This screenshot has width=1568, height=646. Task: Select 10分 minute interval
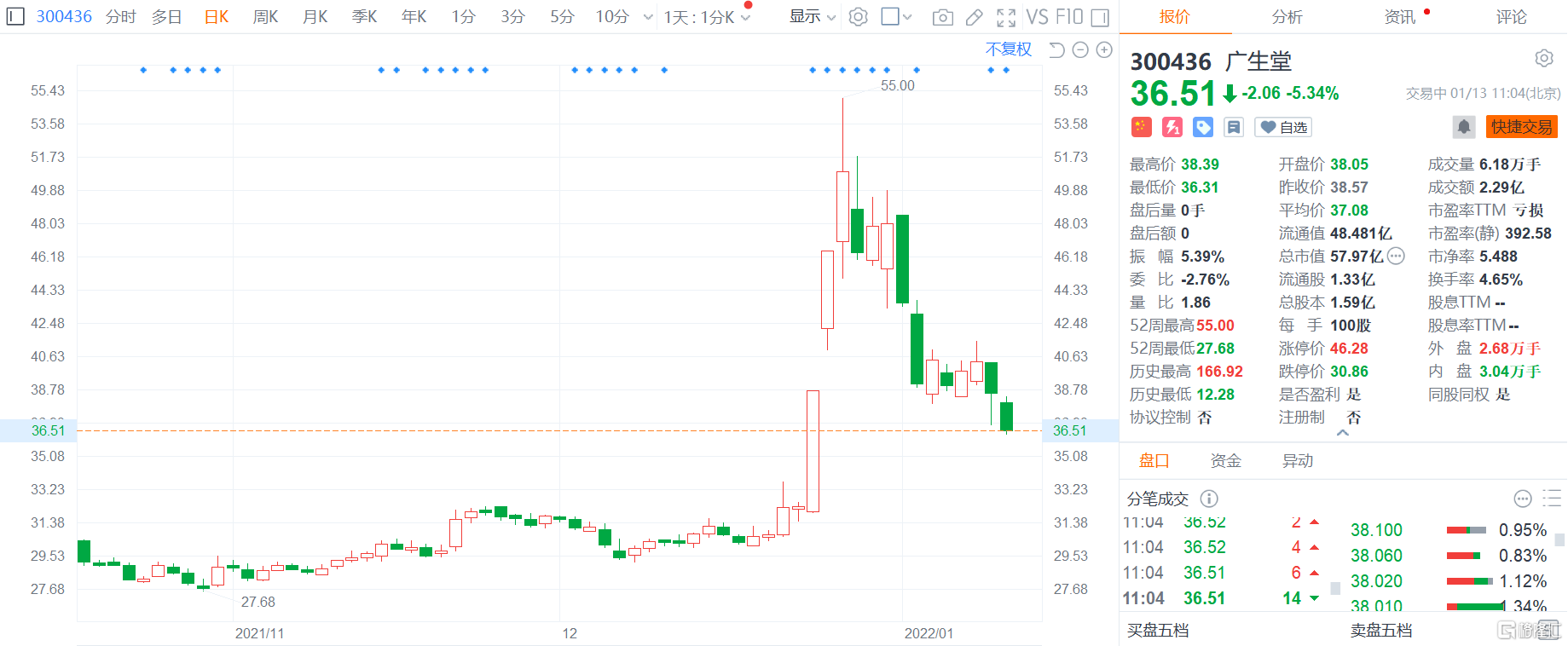point(612,17)
